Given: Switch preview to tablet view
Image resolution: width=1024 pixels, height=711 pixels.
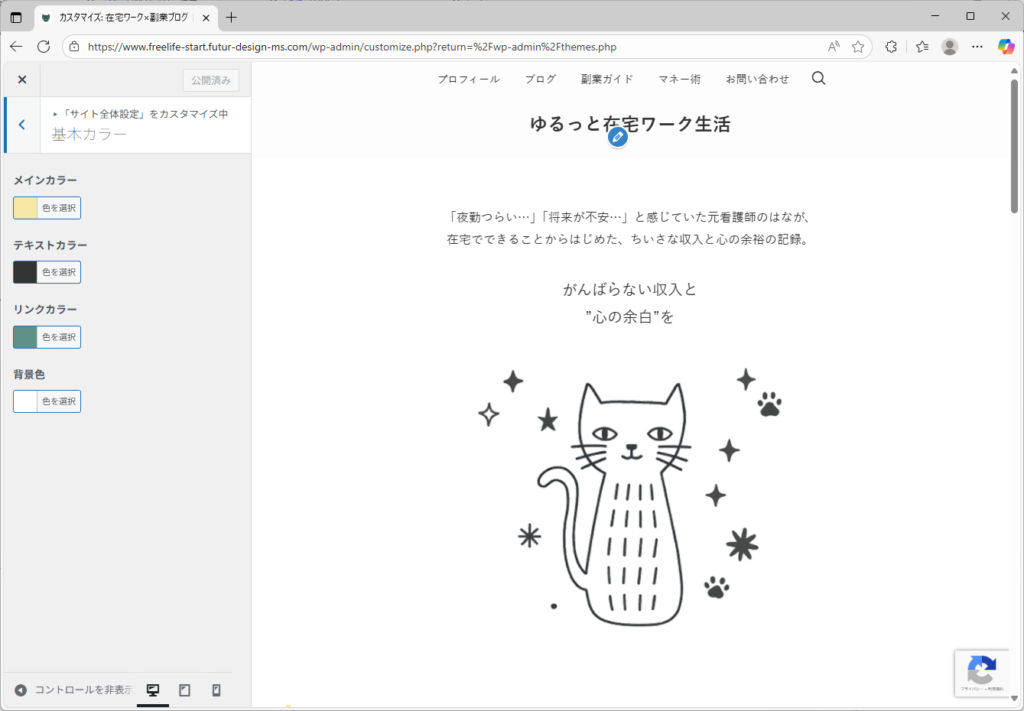Looking at the screenshot, I should [x=183, y=690].
